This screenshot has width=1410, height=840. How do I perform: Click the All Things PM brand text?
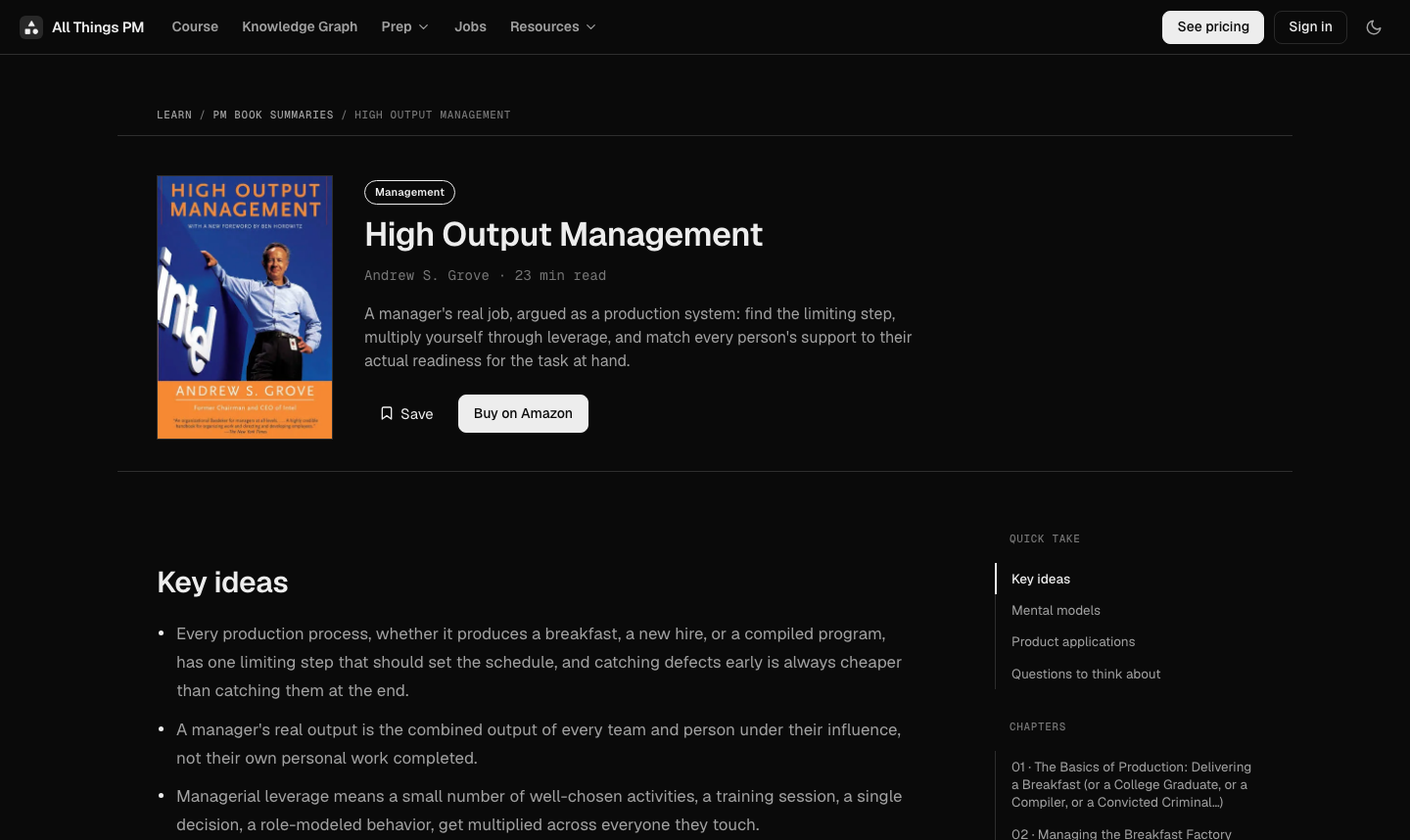[x=98, y=27]
